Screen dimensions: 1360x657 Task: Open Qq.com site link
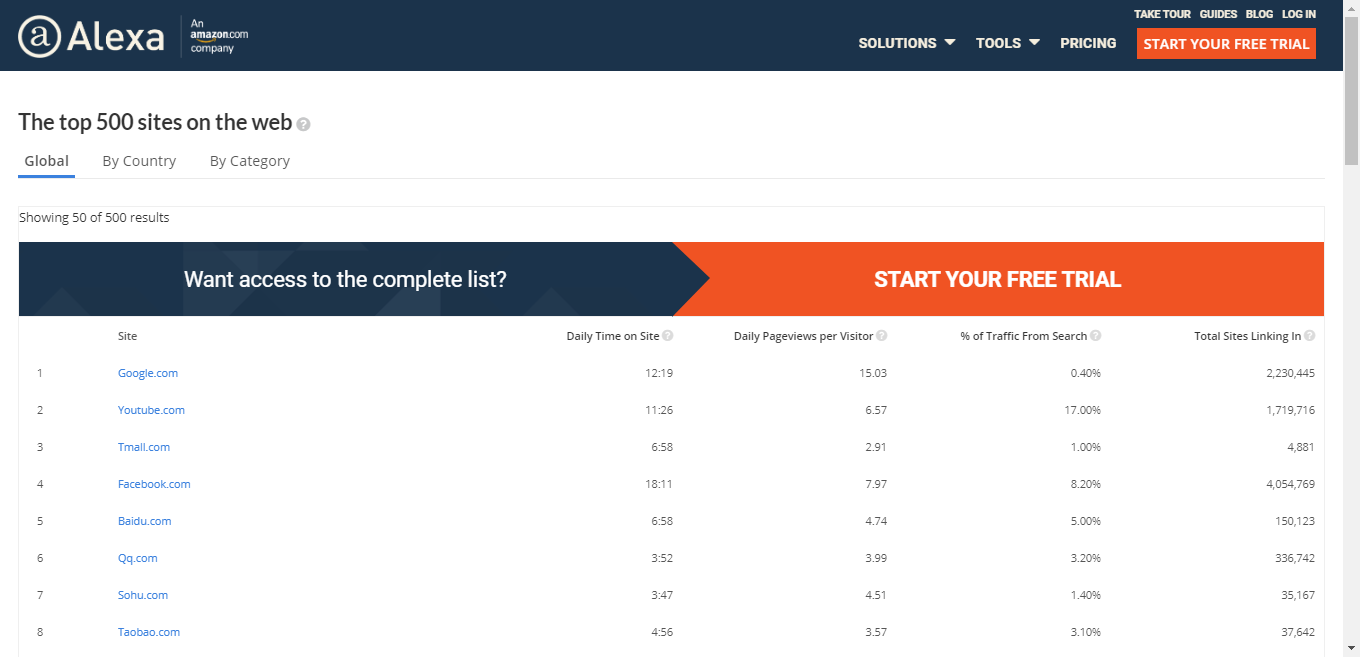coord(138,558)
